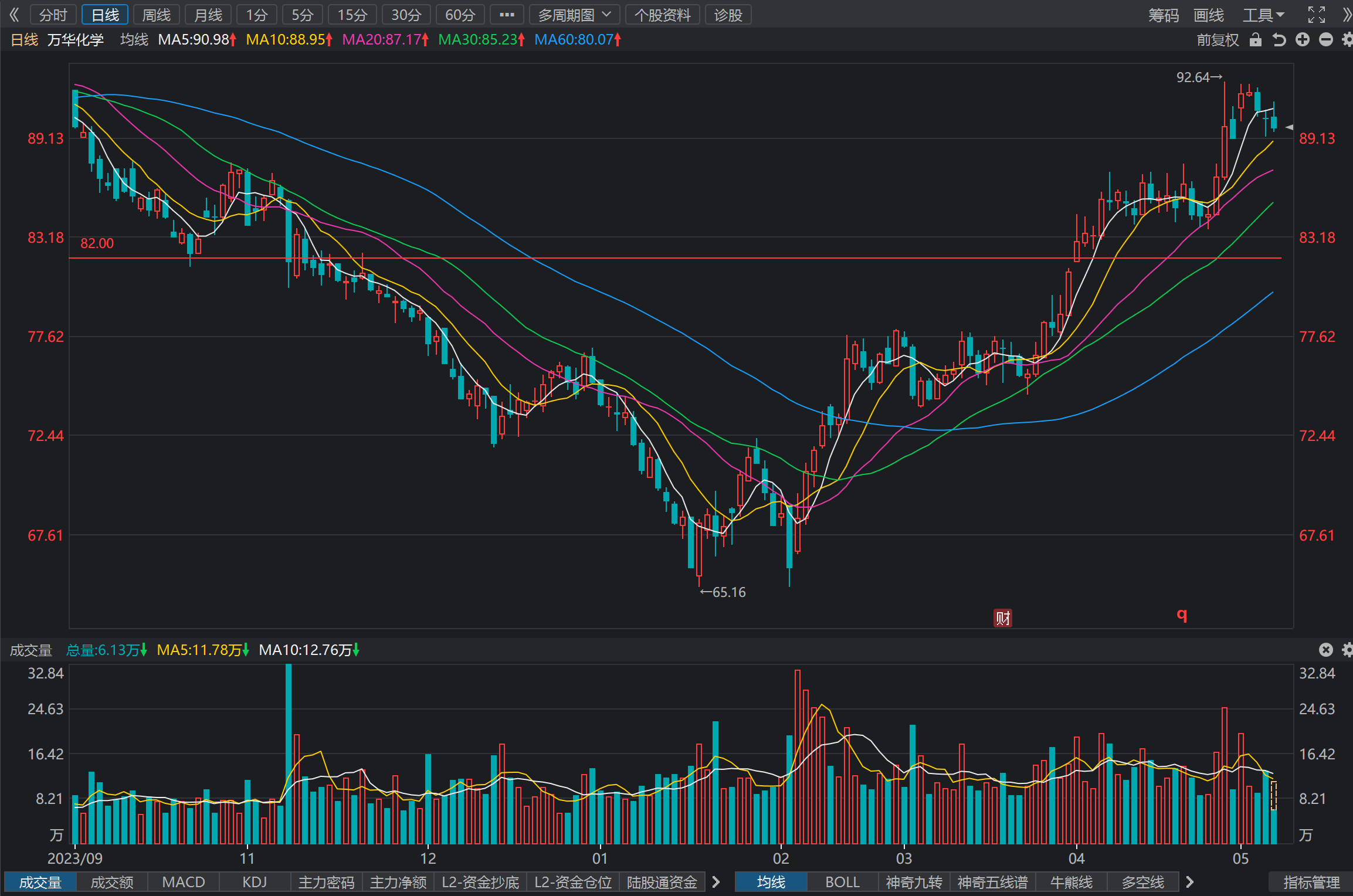Select MACD sub-indicator tab

[184, 882]
